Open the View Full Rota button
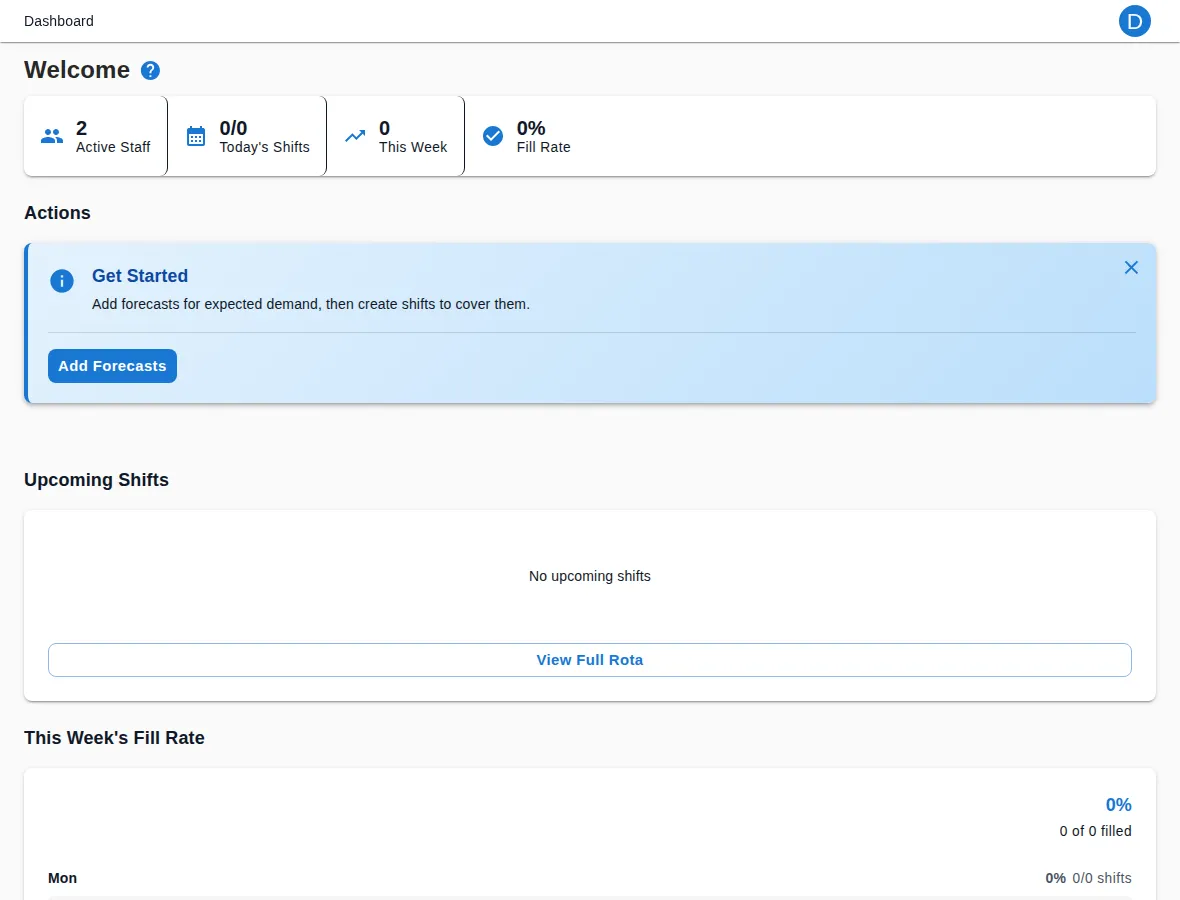This screenshot has width=1180, height=900. 590,660
